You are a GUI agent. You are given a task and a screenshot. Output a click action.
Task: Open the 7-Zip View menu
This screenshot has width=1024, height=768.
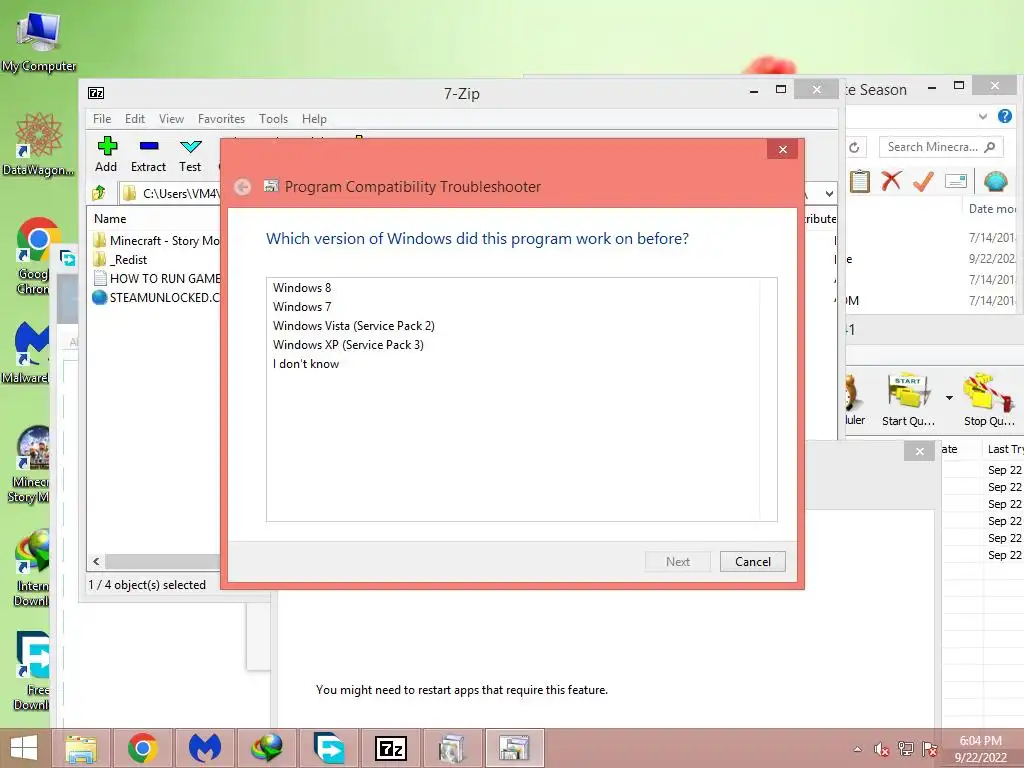(171, 119)
